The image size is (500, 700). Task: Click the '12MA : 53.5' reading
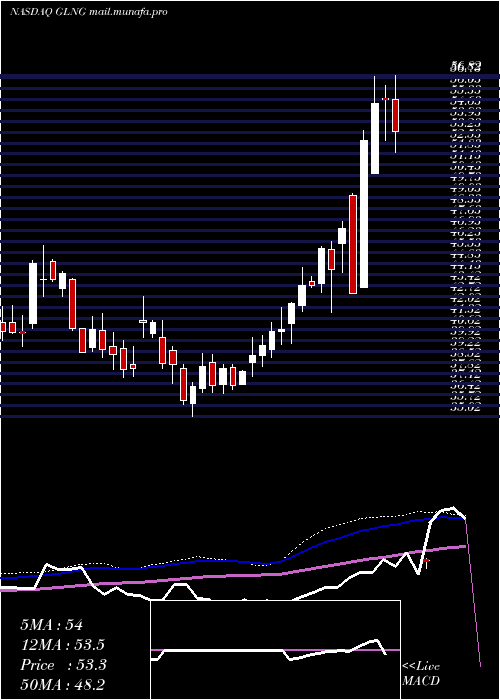coord(63,645)
